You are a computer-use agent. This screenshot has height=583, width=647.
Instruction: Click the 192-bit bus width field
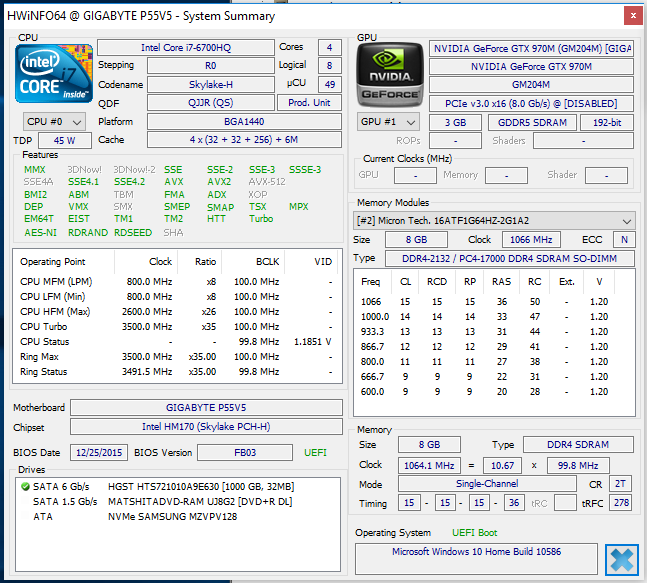607,123
